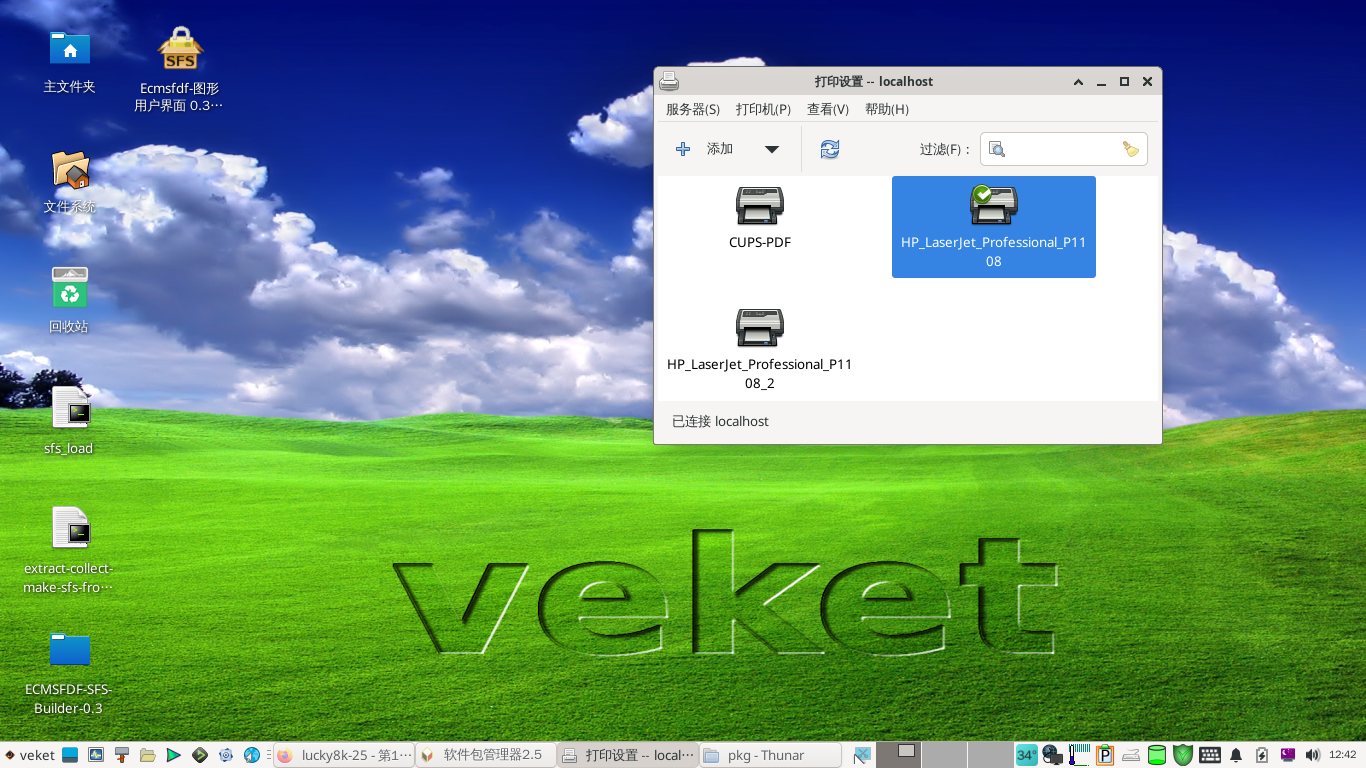
Task: Launch the system monitor taskbar icon
Action: [x=96, y=755]
